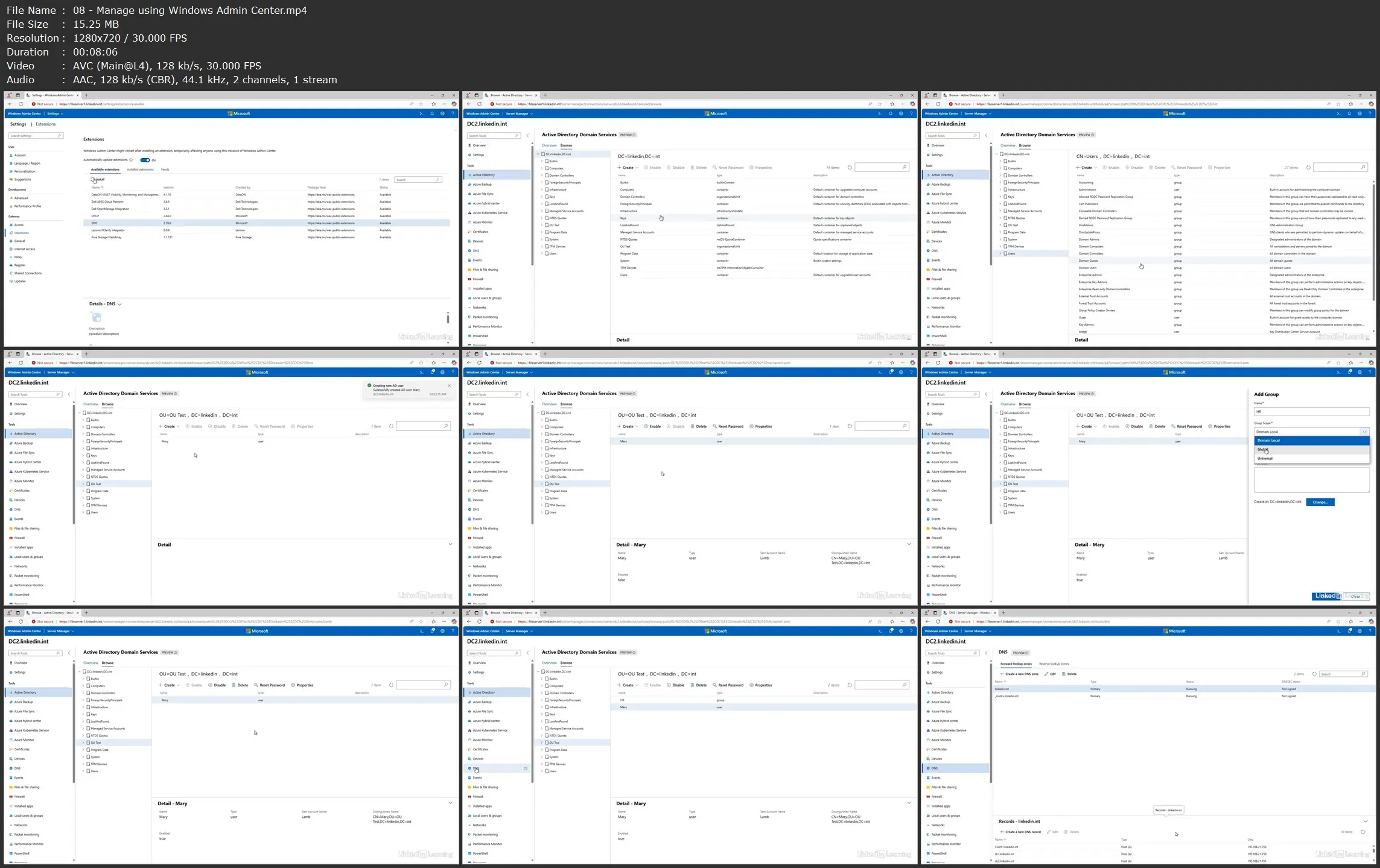
Task: Extensions page: click help question mark icon
Action: (453, 113)
